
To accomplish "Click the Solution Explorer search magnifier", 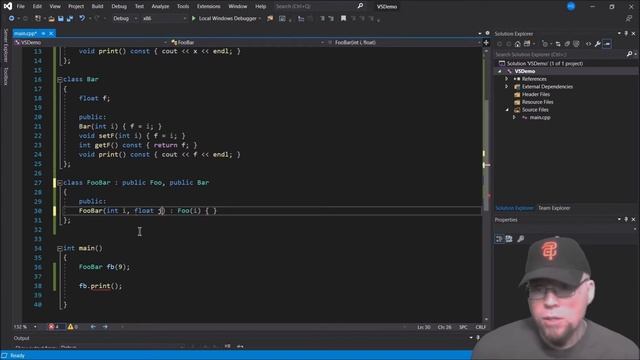I will point(629,54).
